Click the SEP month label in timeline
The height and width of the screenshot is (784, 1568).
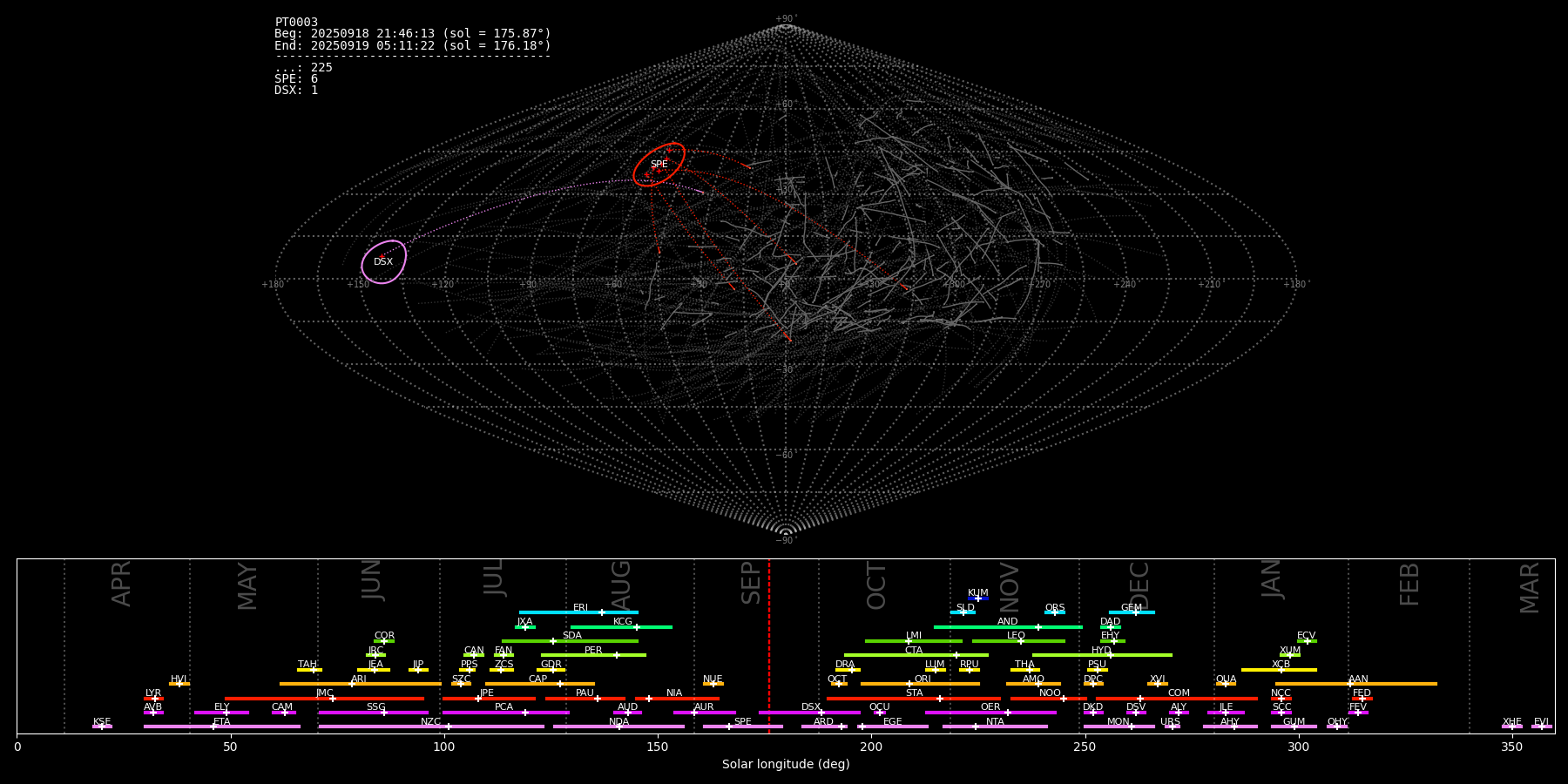click(x=751, y=583)
